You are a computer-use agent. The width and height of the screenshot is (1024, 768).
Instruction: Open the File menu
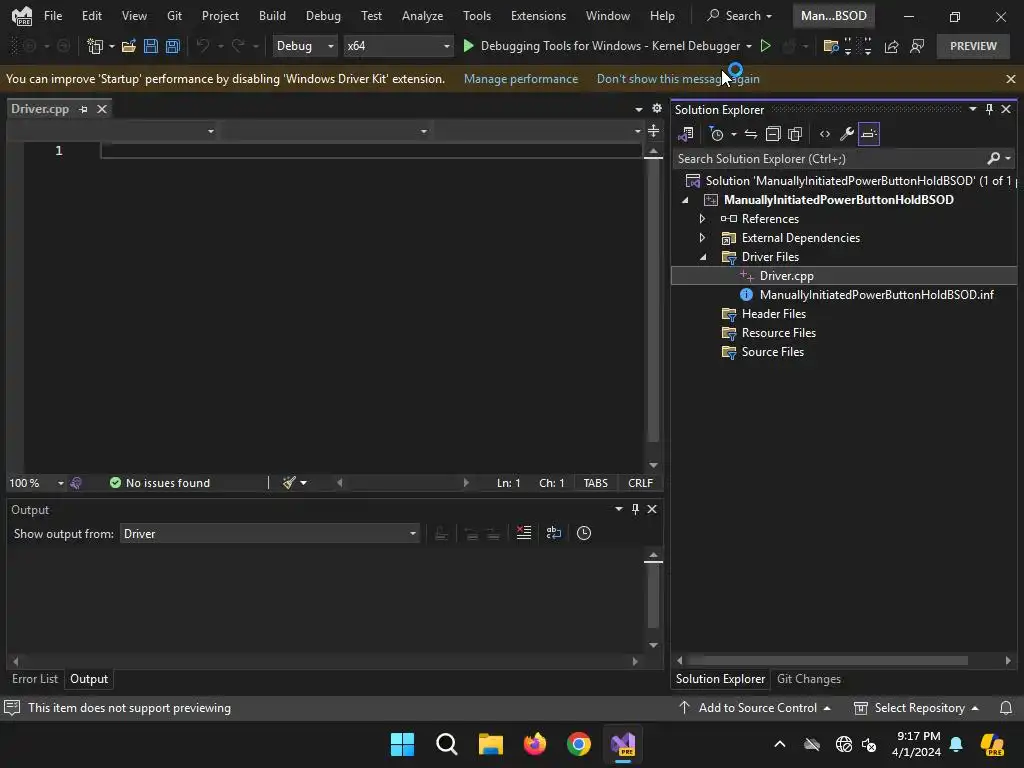[x=53, y=16]
